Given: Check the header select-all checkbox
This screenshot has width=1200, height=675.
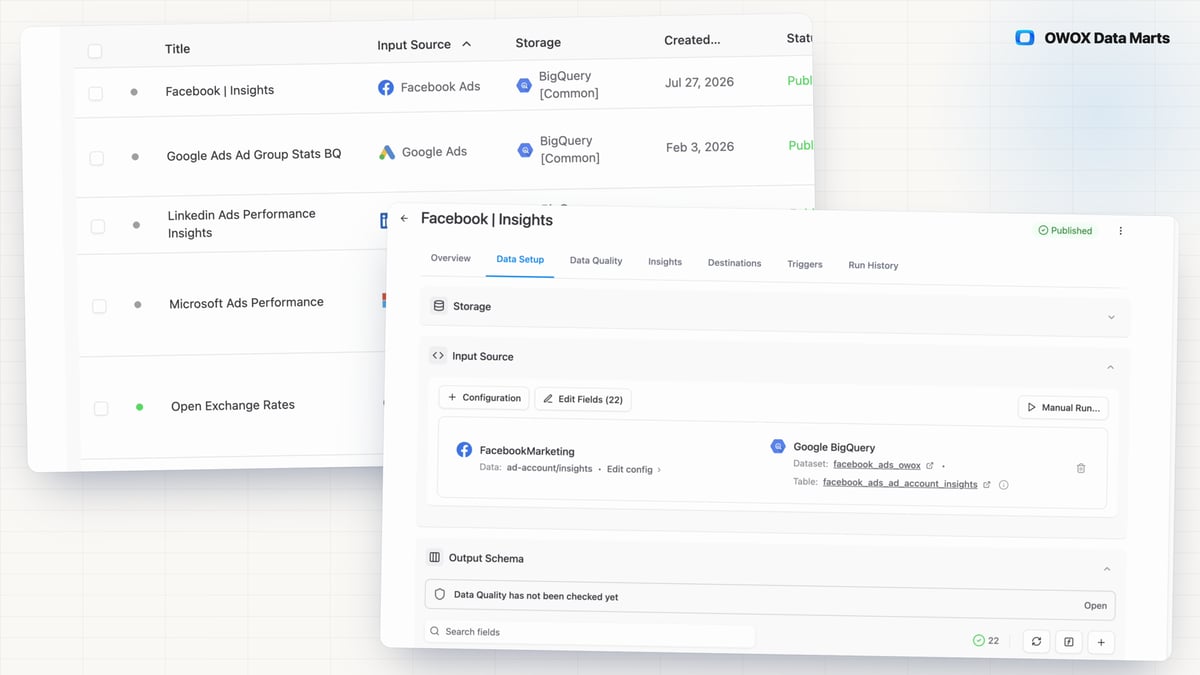Looking at the screenshot, I should pyautogui.click(x=94, y=51).
